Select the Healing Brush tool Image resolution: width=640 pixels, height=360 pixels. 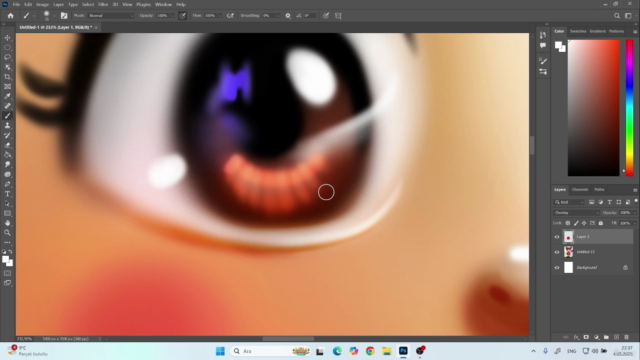pyautogui.click(x=7, y=106)
